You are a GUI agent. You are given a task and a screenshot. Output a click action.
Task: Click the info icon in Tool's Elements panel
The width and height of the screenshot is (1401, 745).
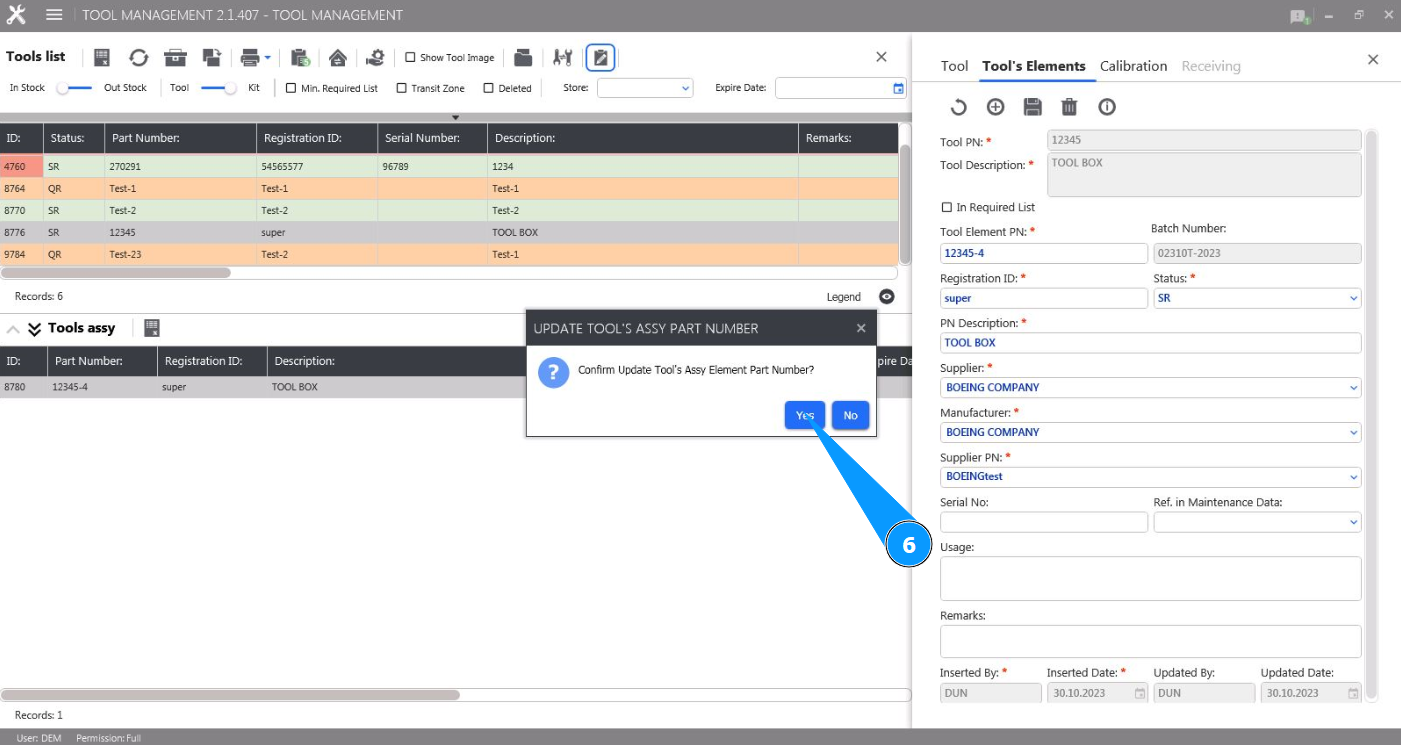(x=1107, y=107)
